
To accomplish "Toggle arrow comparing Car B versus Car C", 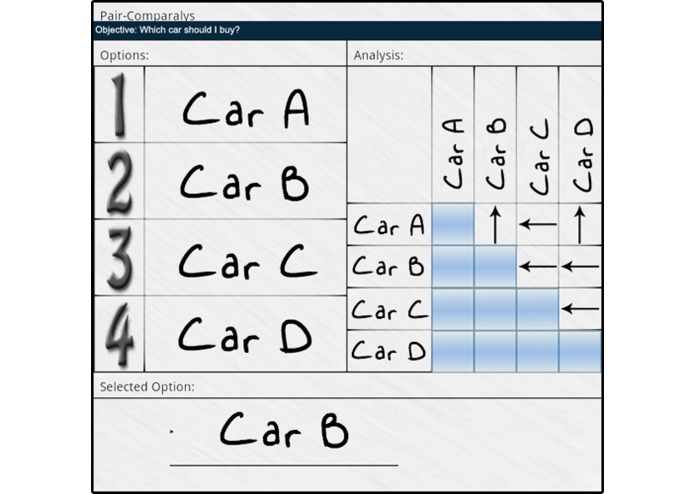I will click(x=538, y=266).
